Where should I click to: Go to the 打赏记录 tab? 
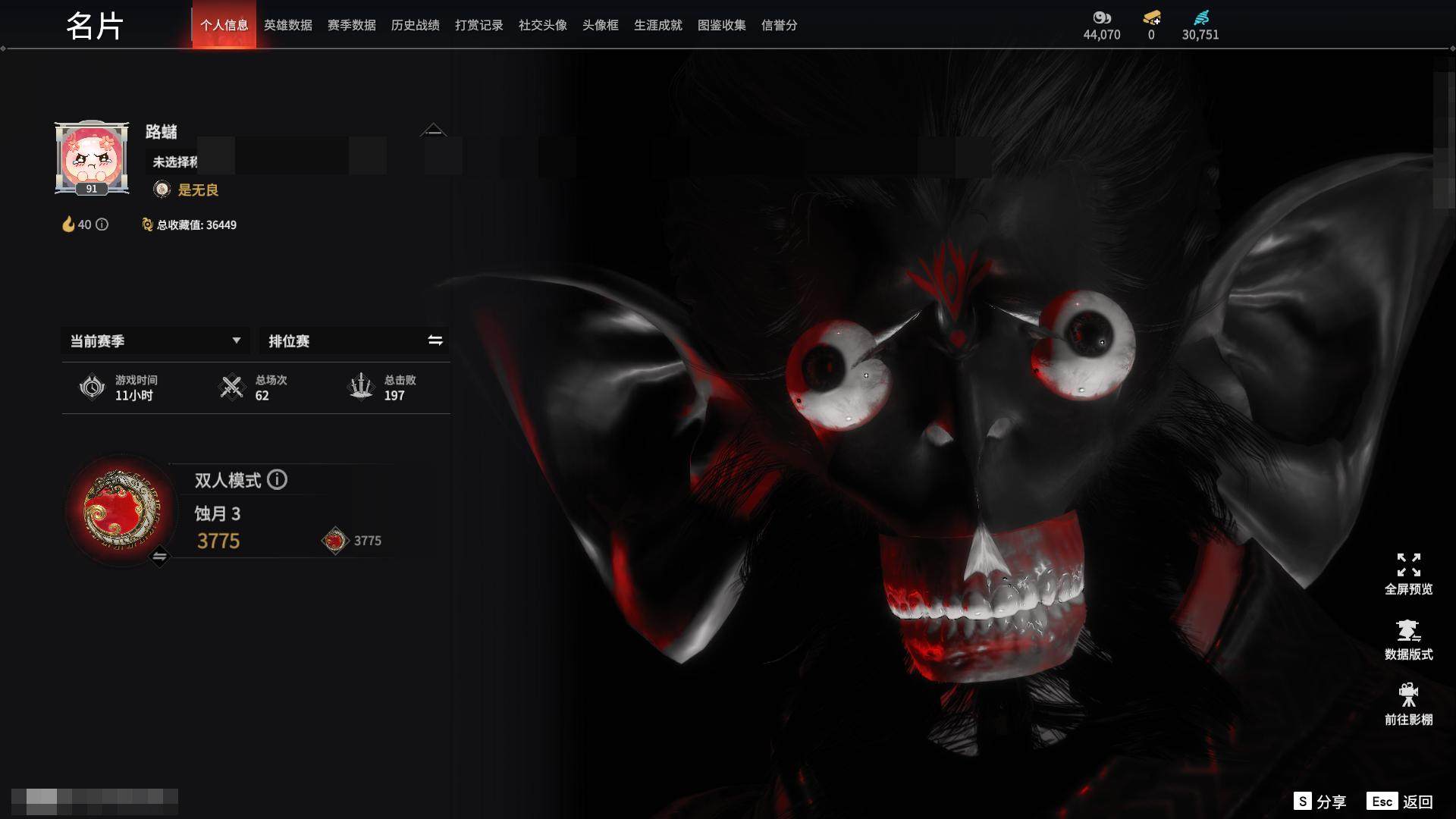point(479,25)
